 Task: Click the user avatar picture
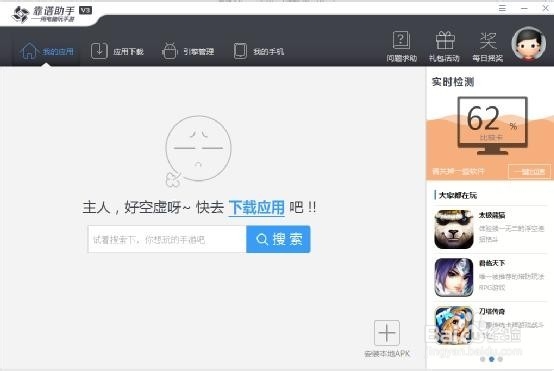point(529,45)
